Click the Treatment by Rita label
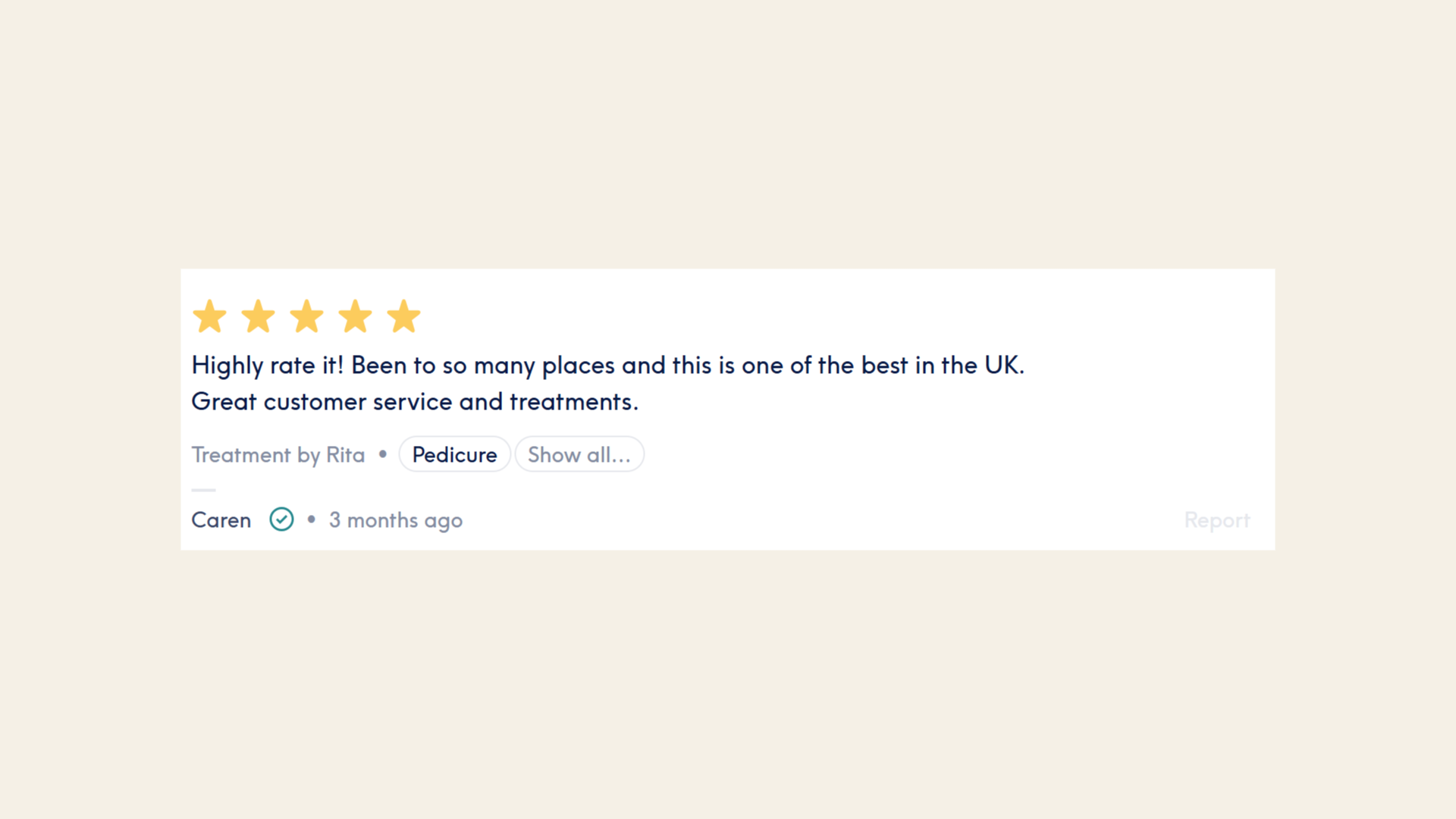 click(x=278, y=455)
